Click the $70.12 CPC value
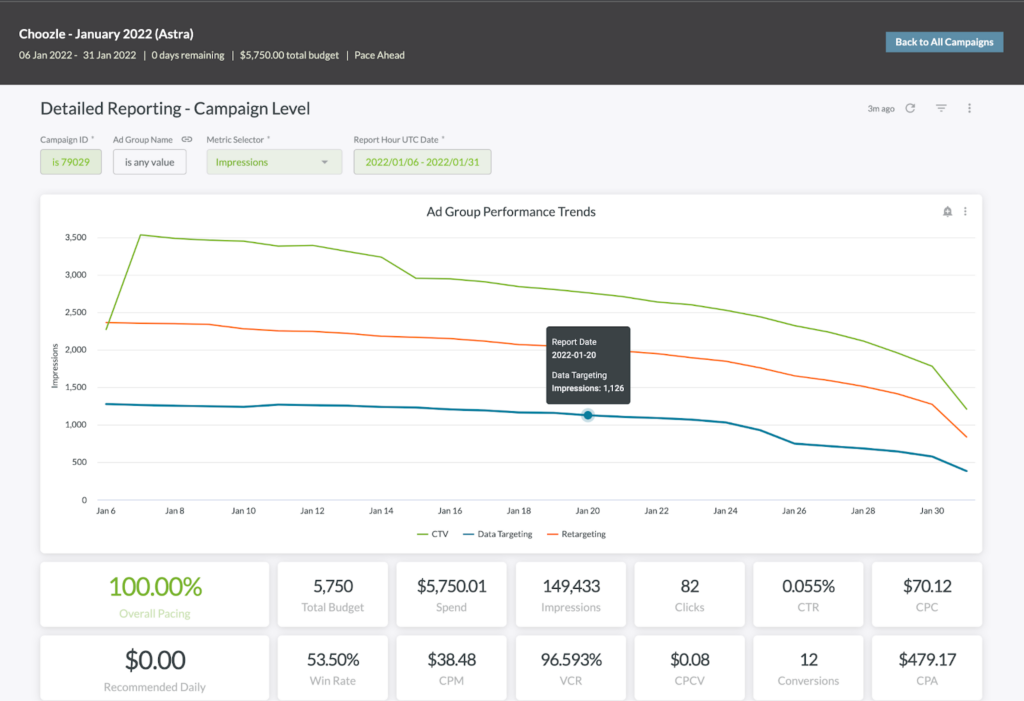 [927, 587]
